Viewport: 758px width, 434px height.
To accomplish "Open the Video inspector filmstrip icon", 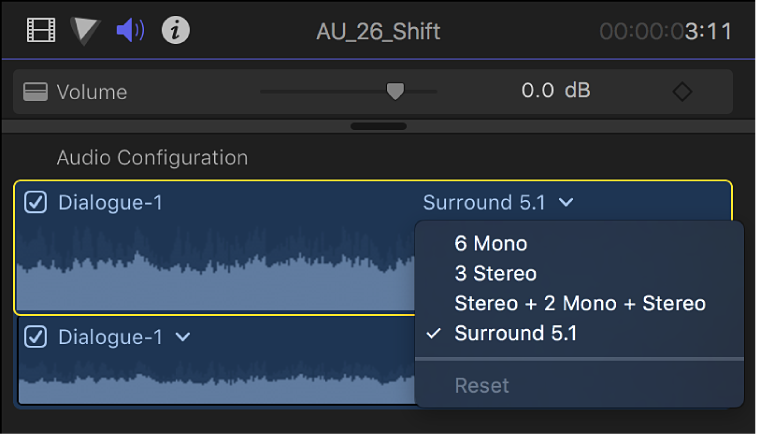I will click(42, 31).
